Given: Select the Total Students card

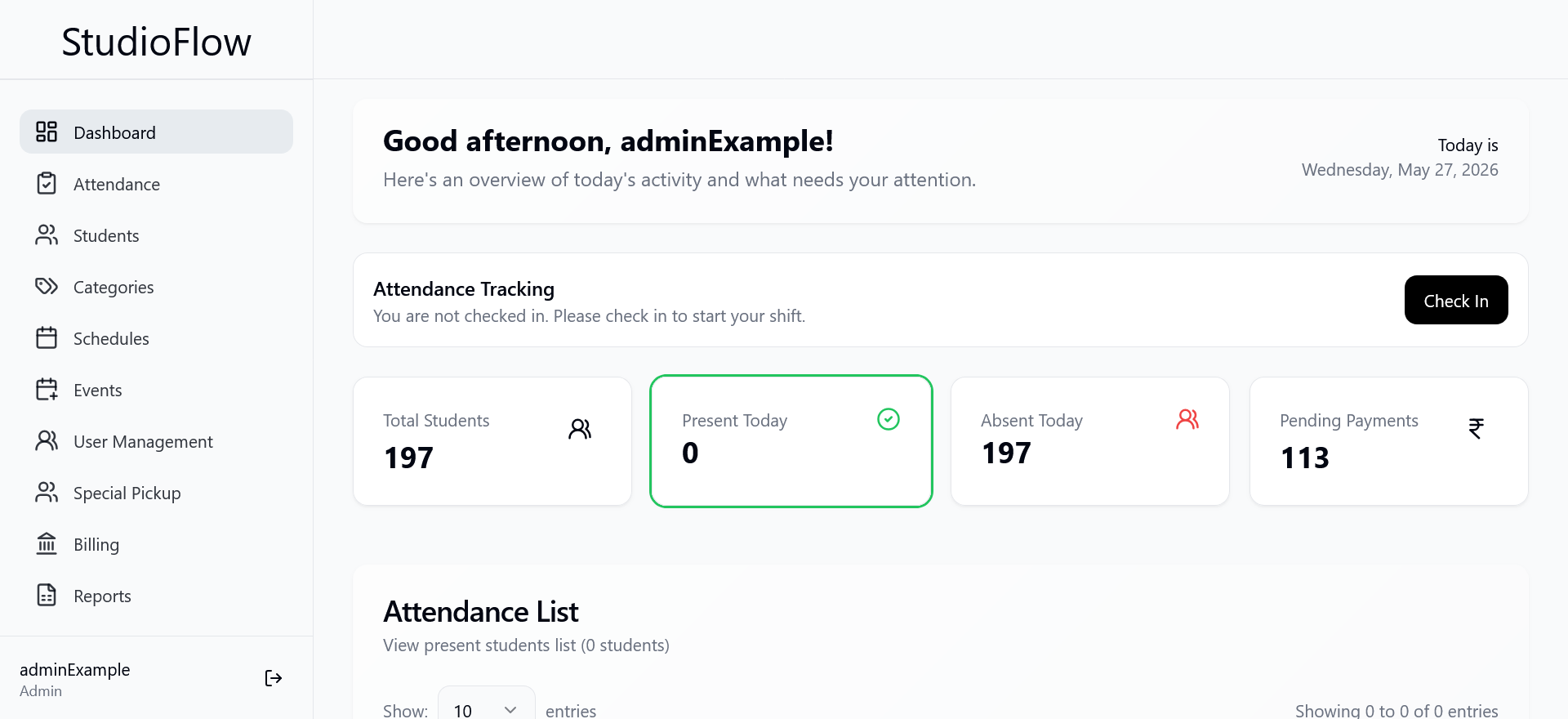Looking at the screenshot, I should 492,441.
